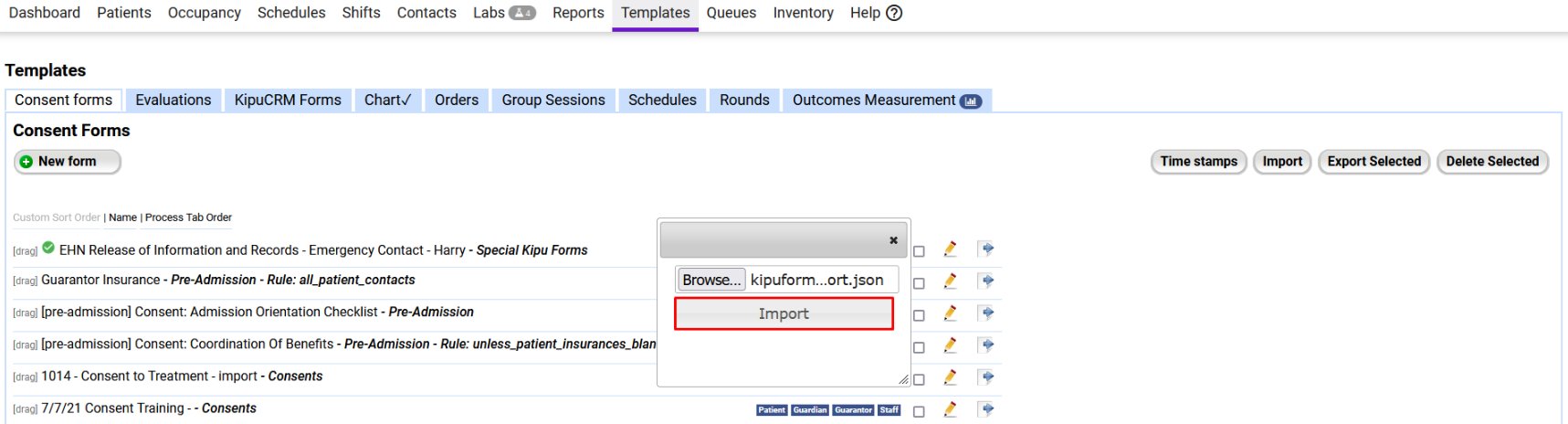Export arrow icon for 1014 Consent to Treatment
The height and width of the screenshot is (424, 1568).
pos(986,377)
